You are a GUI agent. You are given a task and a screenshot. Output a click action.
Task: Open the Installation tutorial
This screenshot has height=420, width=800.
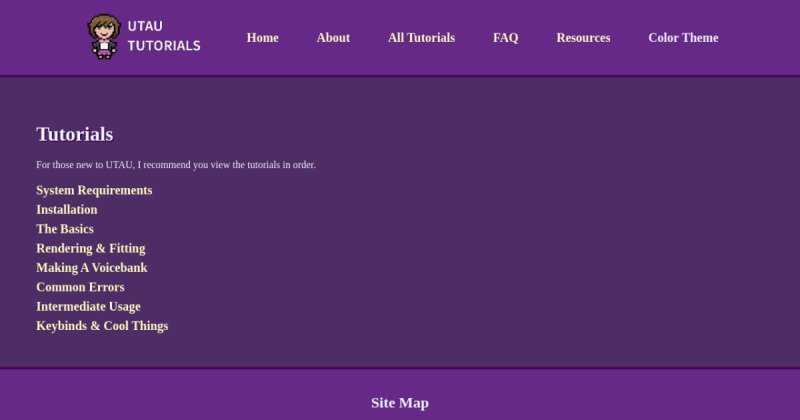point(67,210)
